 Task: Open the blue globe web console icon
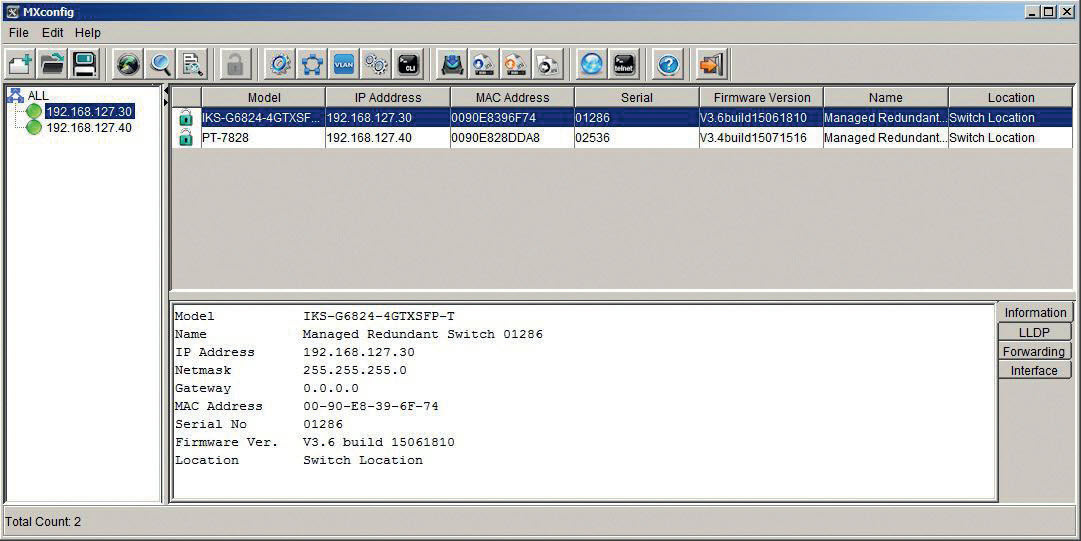pyautogui.click(x=592, y=65)
